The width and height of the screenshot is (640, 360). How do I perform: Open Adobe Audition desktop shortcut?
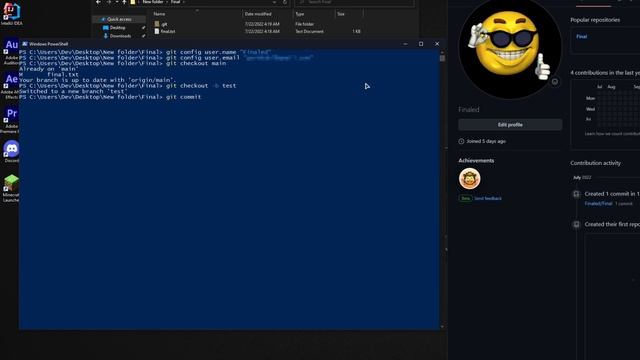11,51
